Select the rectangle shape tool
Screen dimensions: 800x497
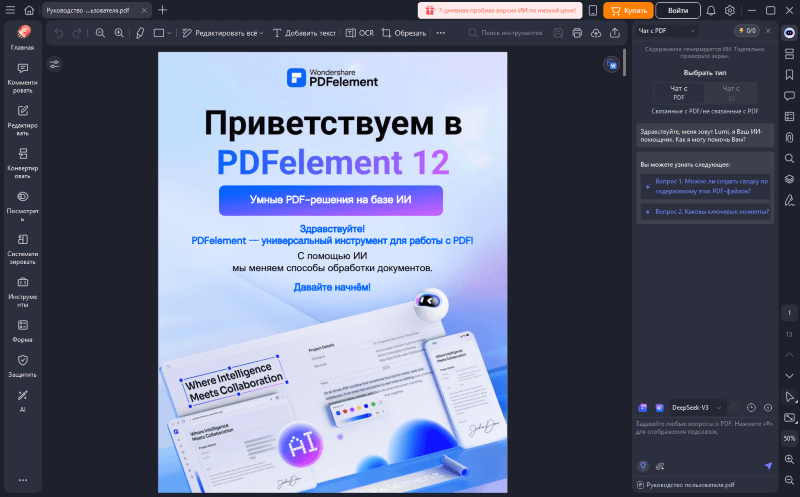(x=159, y=33)
